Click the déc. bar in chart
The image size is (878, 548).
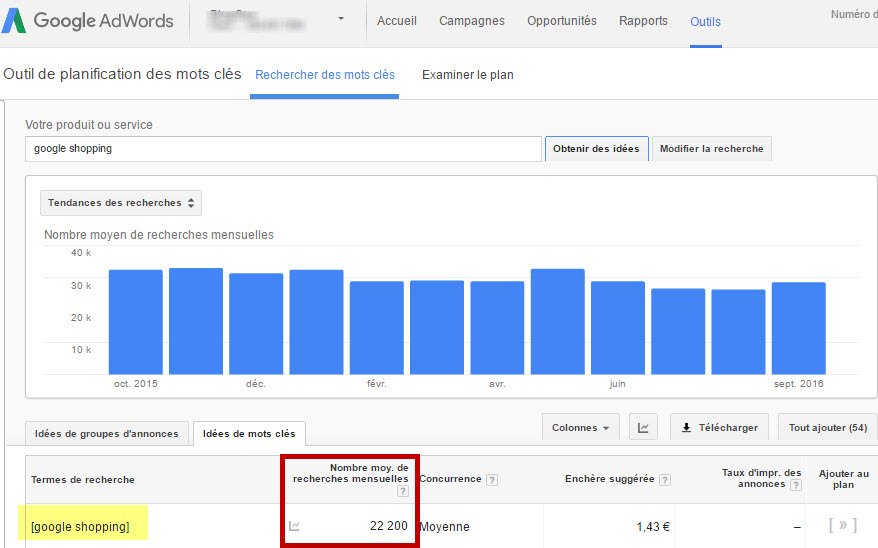(256, 324)
